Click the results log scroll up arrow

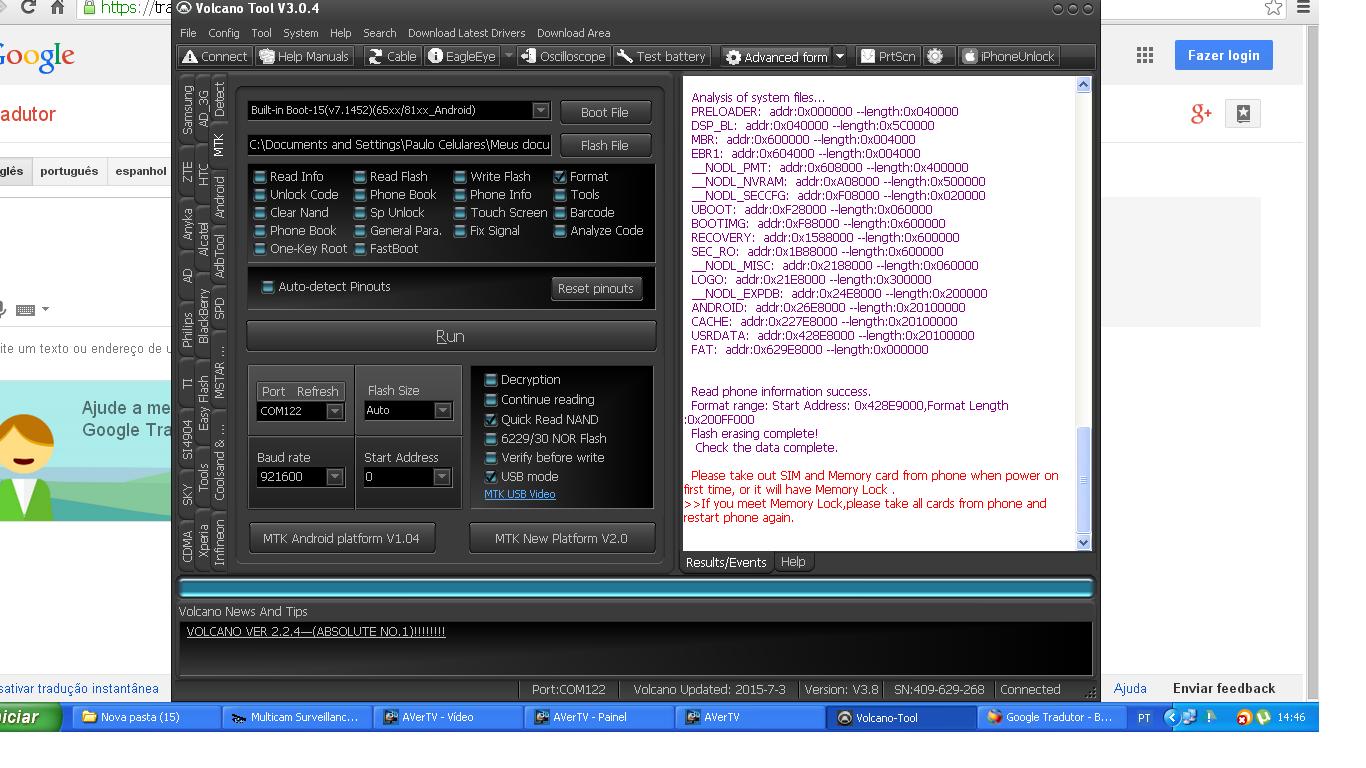pos(1083,85)
